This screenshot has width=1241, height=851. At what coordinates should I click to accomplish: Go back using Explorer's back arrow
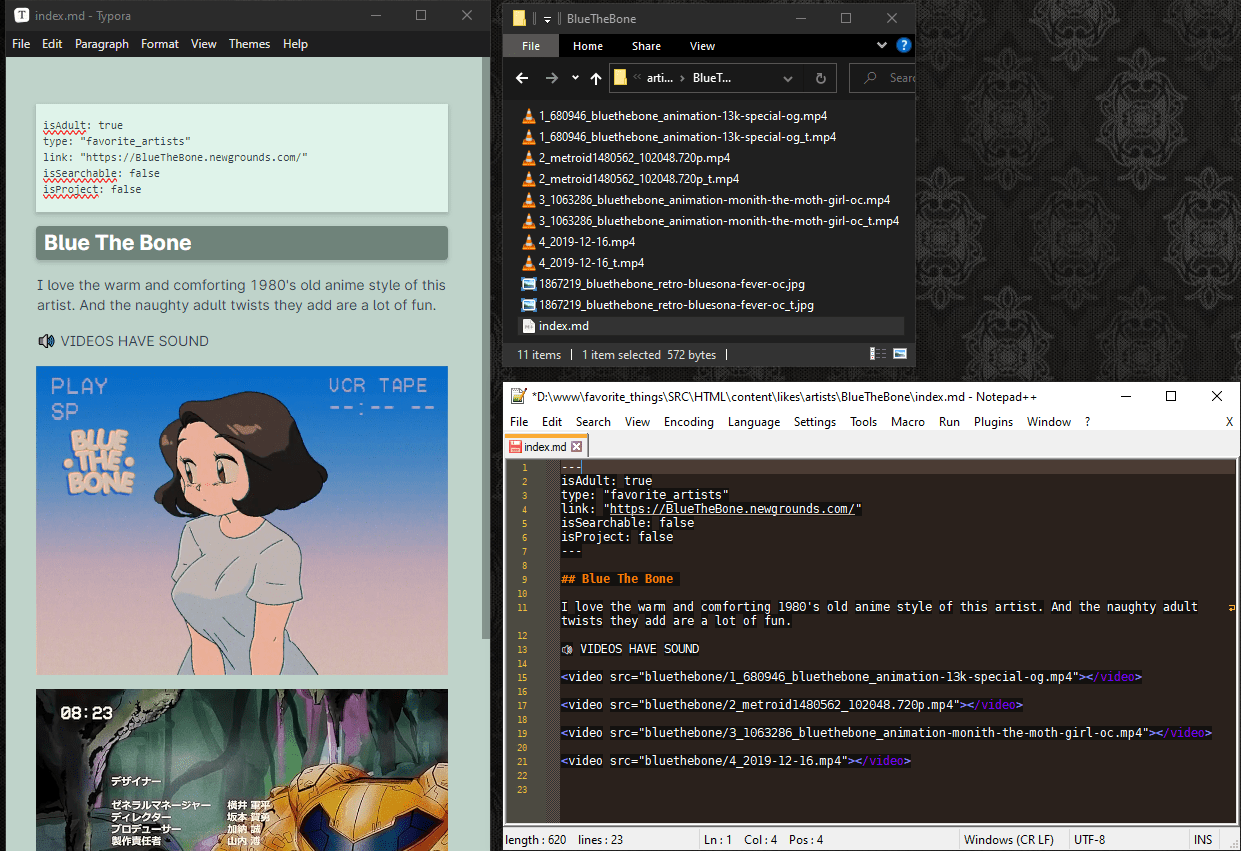click(521, 78)
